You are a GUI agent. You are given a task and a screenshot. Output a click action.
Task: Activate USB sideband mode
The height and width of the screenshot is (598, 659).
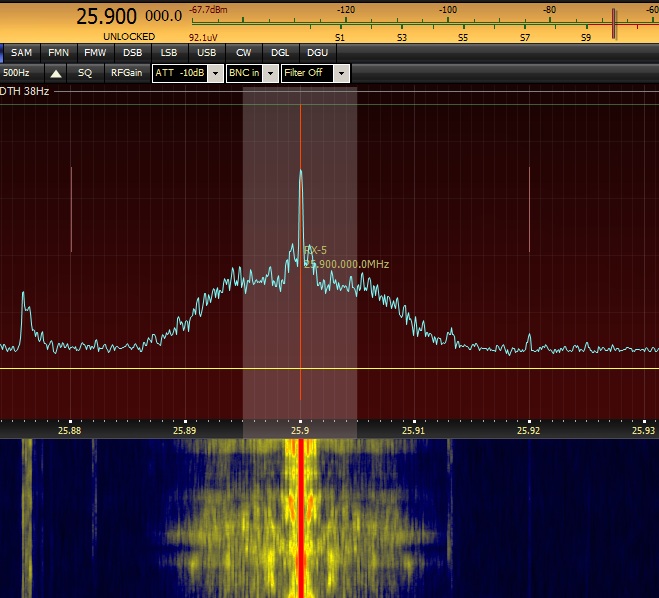(x=206, y=53)
